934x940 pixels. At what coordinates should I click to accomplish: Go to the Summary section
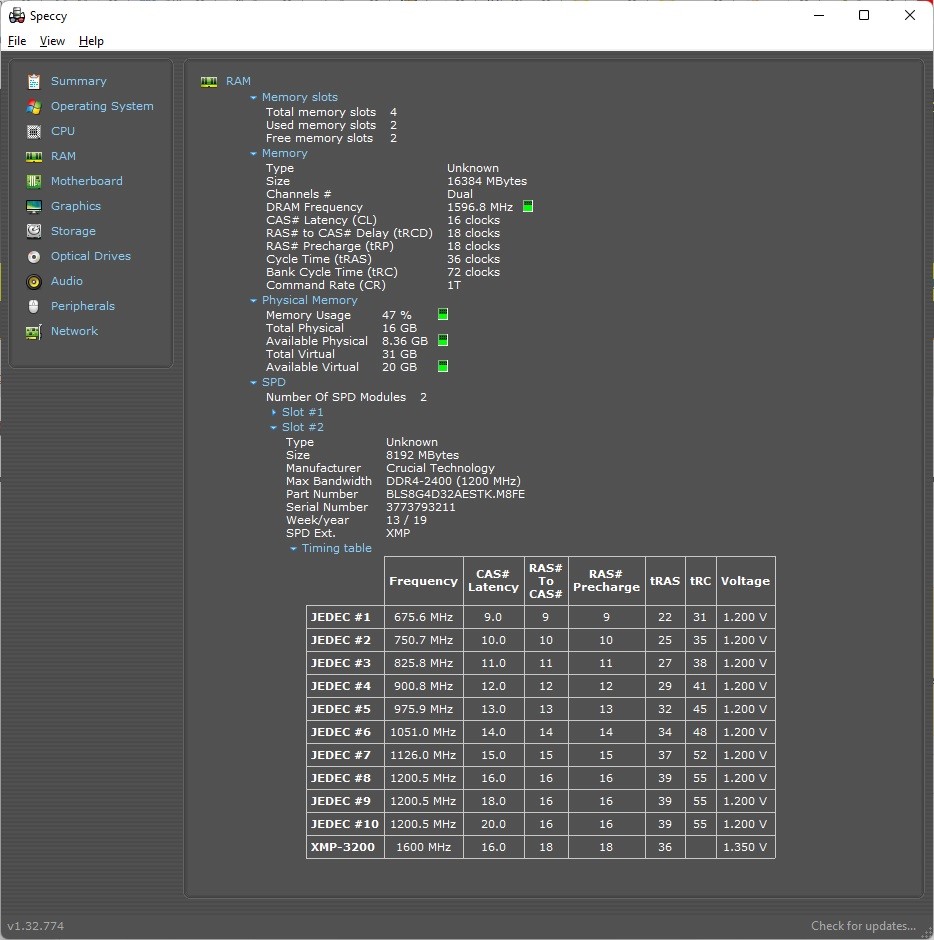point(79,81)
